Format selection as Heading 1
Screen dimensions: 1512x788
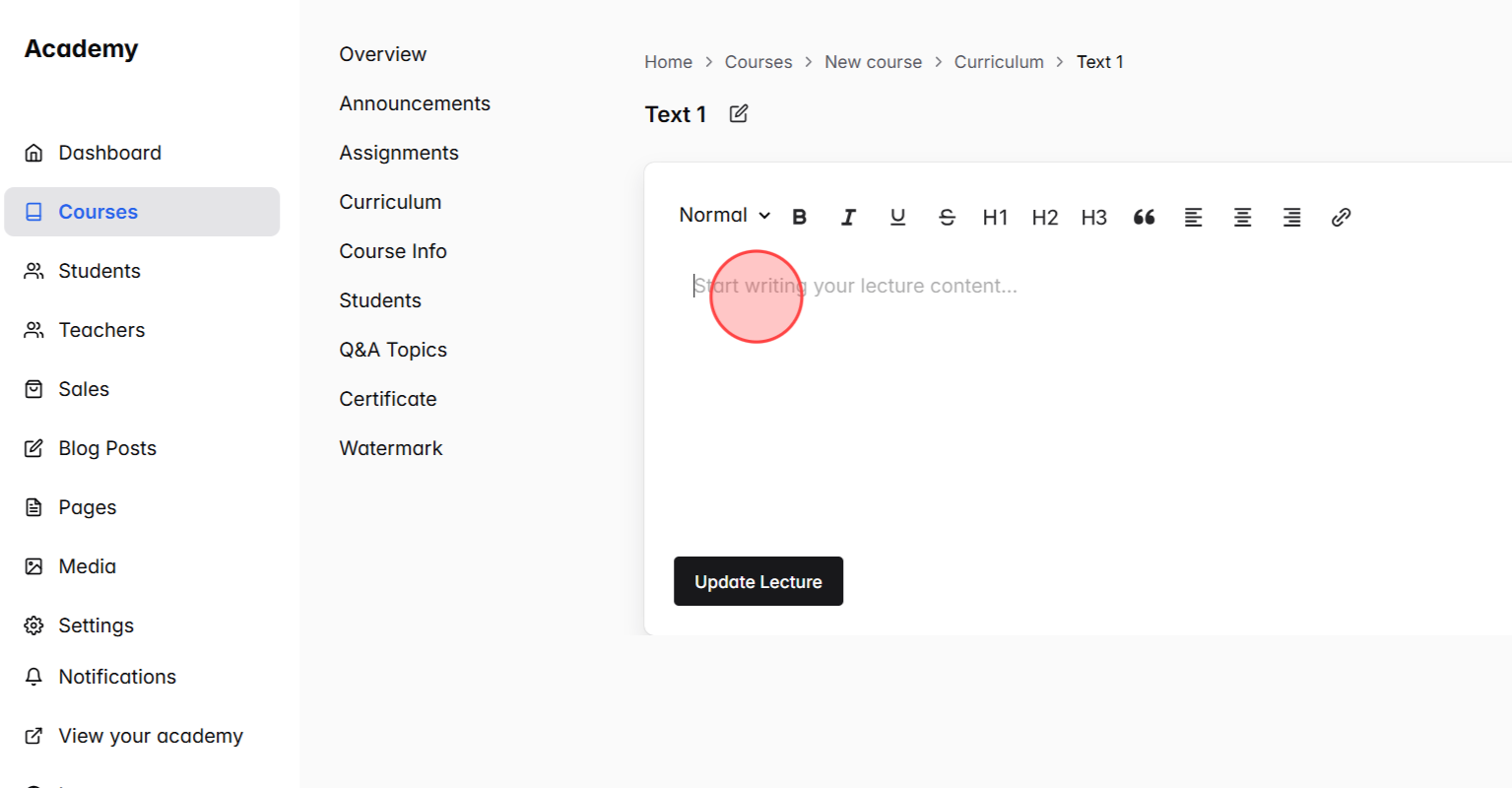(x=995, y=217)
